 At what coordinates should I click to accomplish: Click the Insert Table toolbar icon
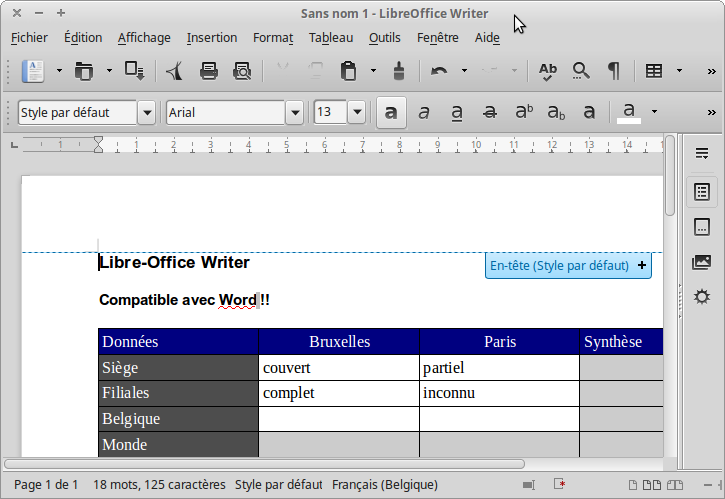click(654, 71)
